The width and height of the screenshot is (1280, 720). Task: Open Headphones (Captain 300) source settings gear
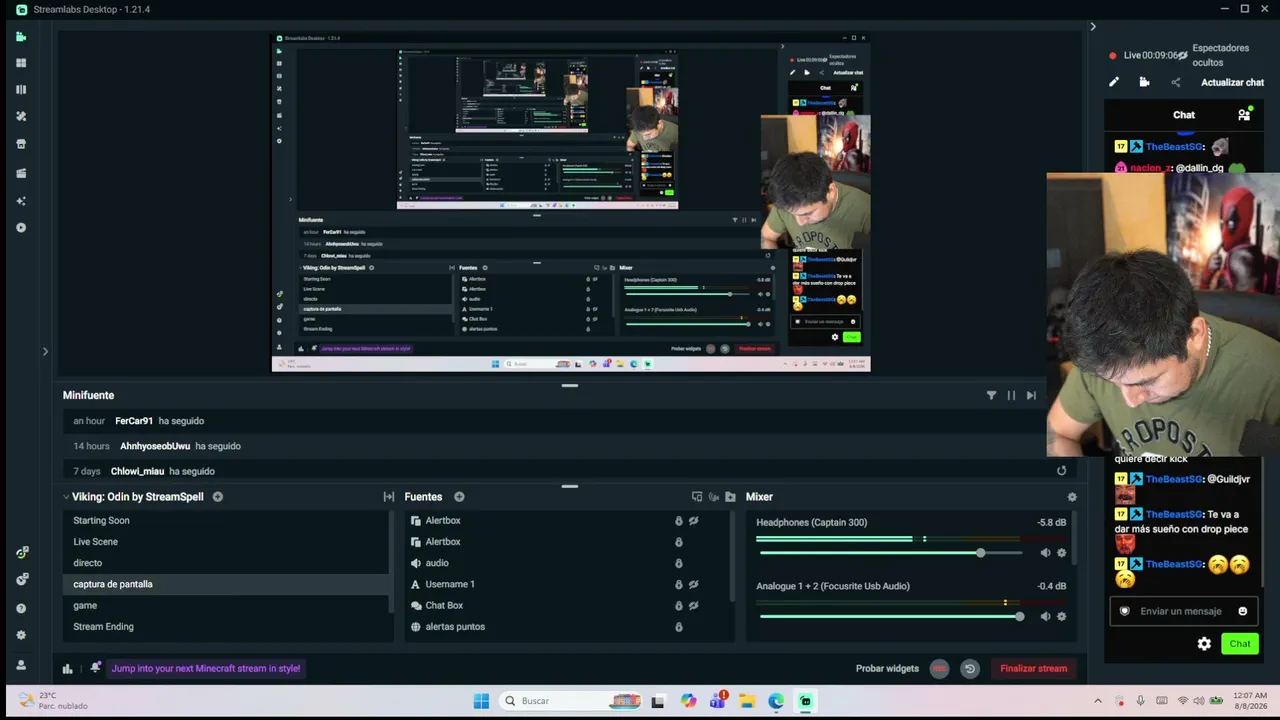click(x=1062, y=553)
